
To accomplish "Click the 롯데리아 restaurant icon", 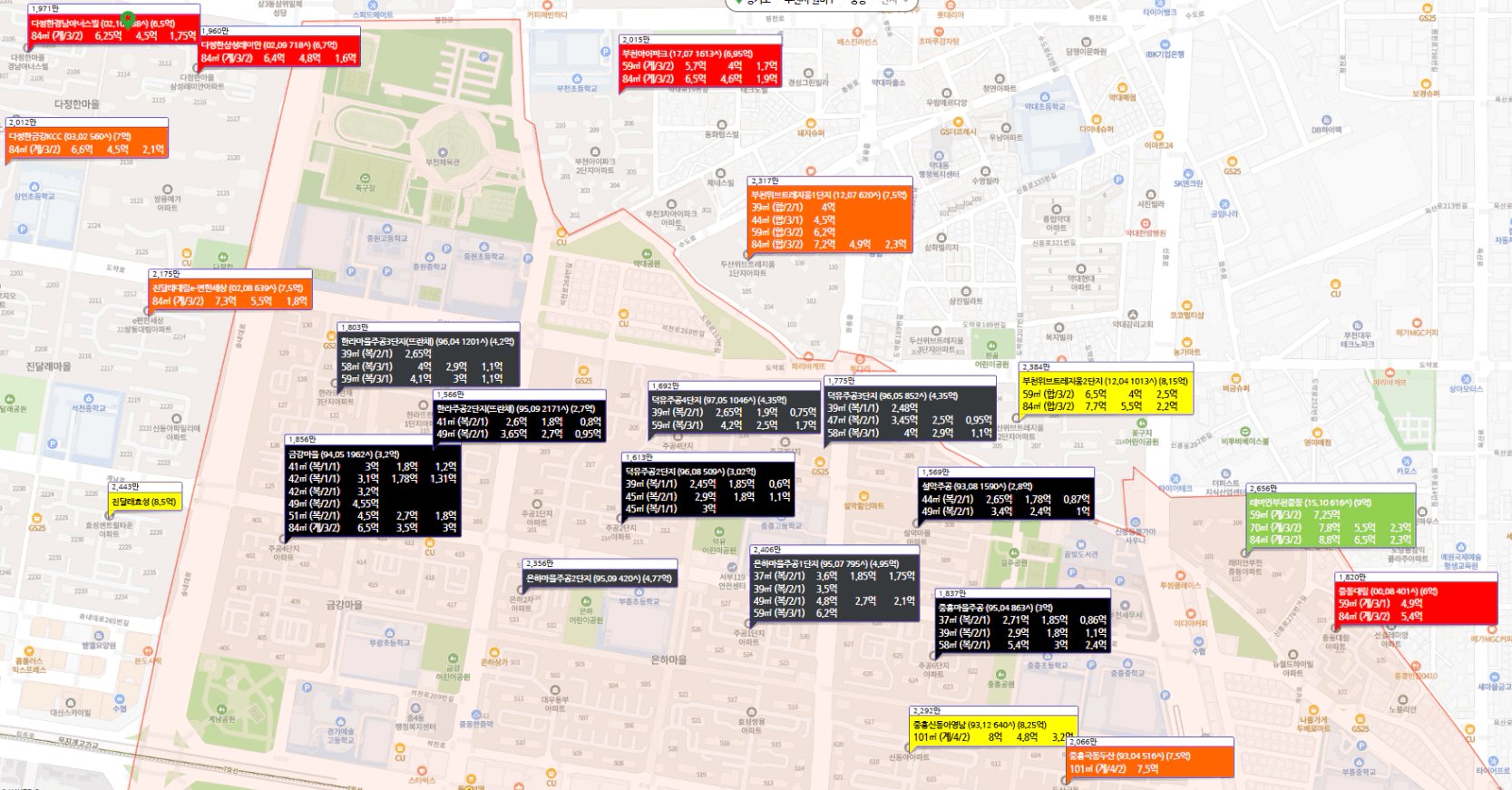I will (x=950, y=5).
